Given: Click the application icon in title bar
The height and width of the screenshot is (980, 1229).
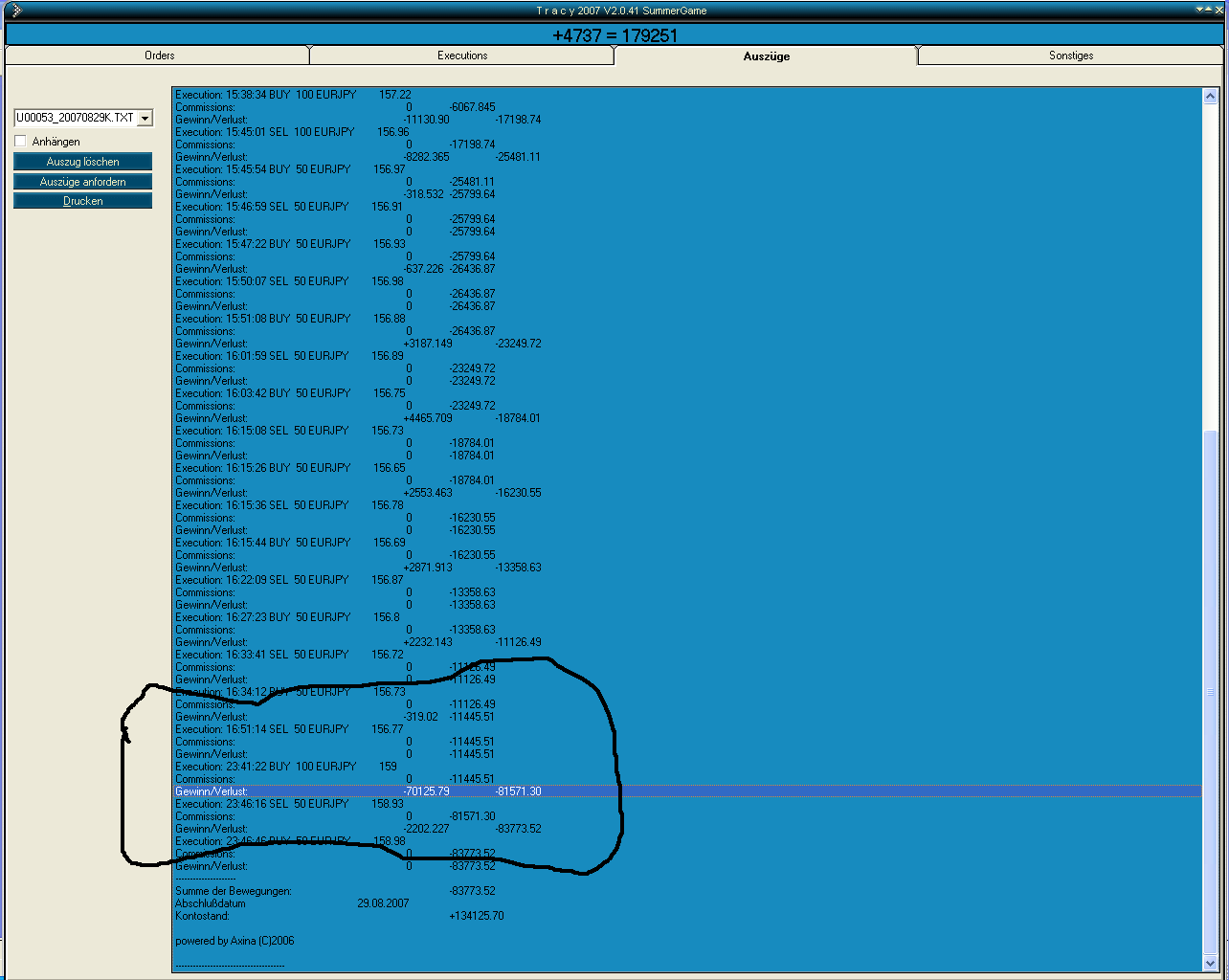Looking at the screenshot, I should 14,11.
